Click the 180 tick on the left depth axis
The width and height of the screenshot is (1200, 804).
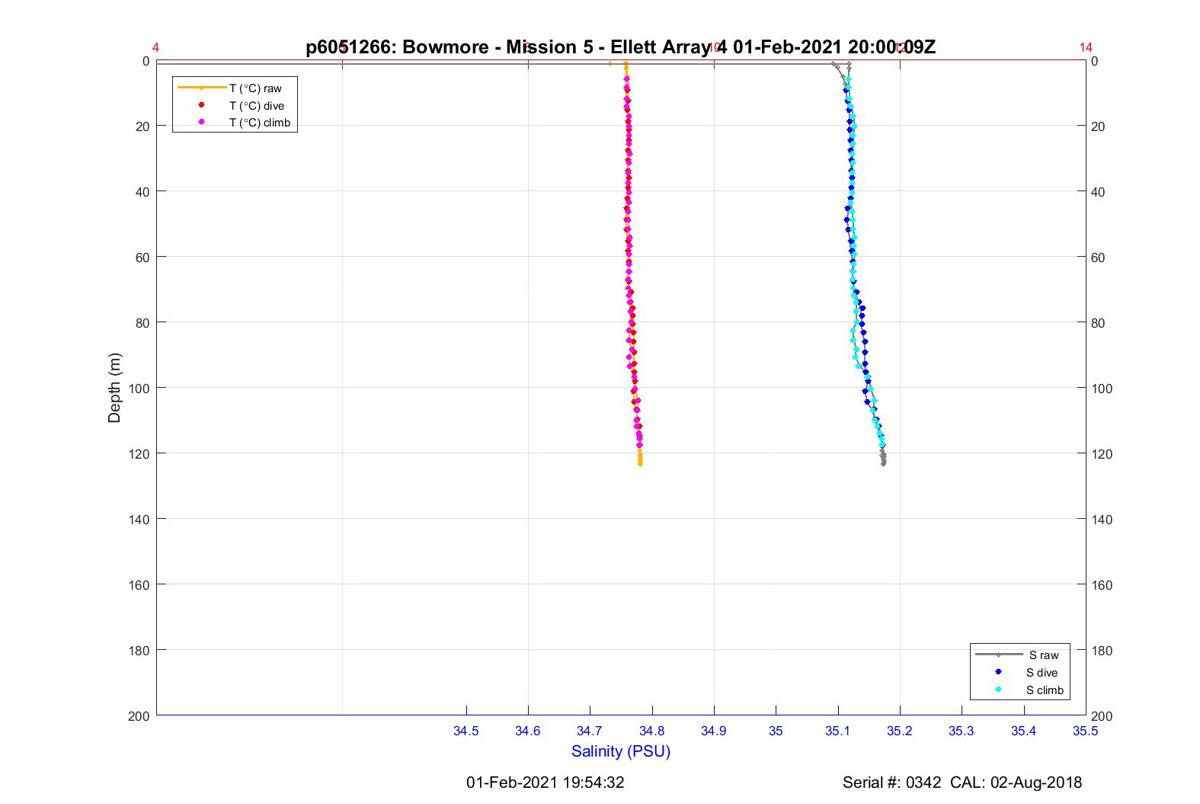pyautogui.click(x=140, y=650)
